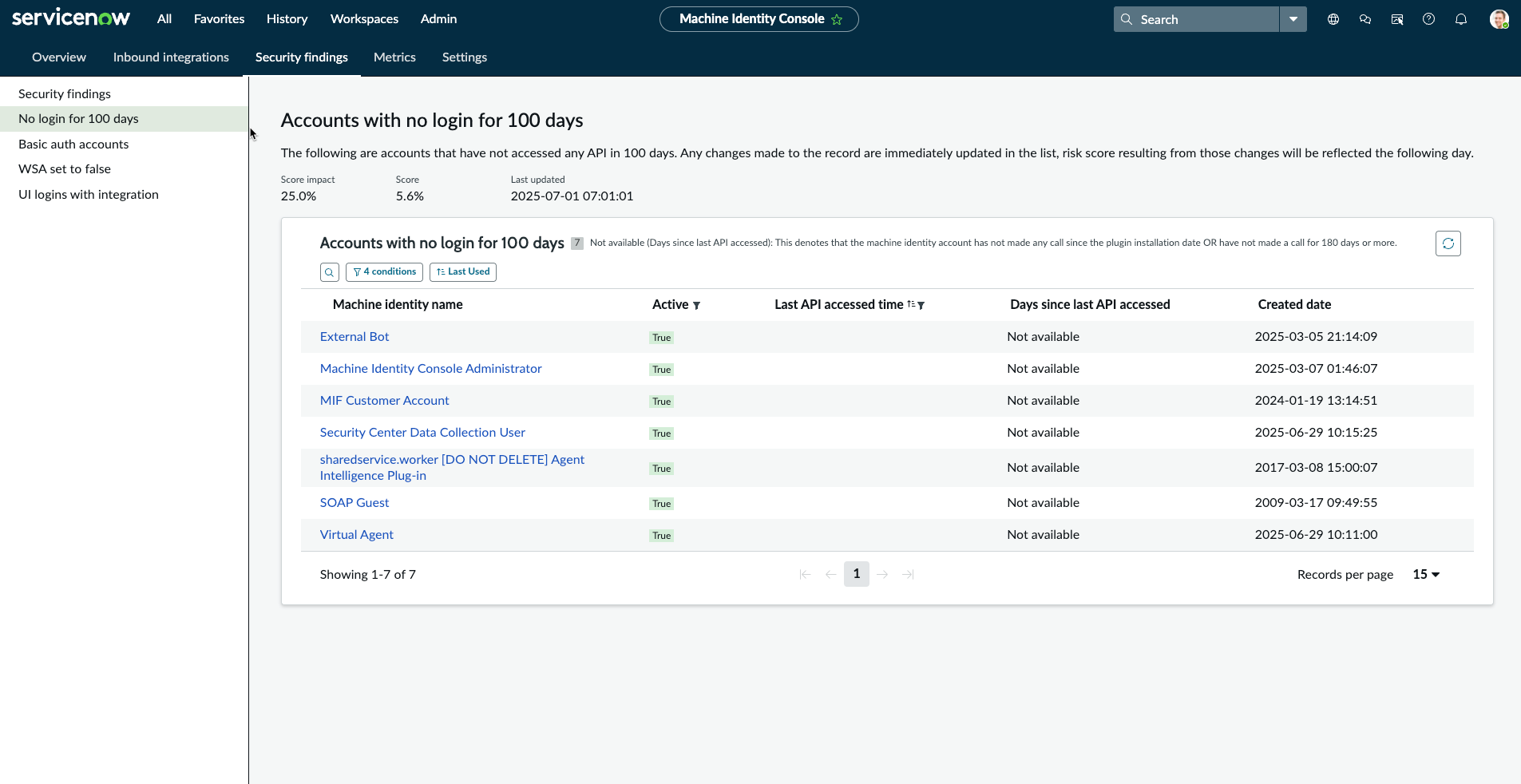Select Security findings in the sidebar
This screenshot has height=784, width=1521.
pyautogui.click(x=124, y=94)
